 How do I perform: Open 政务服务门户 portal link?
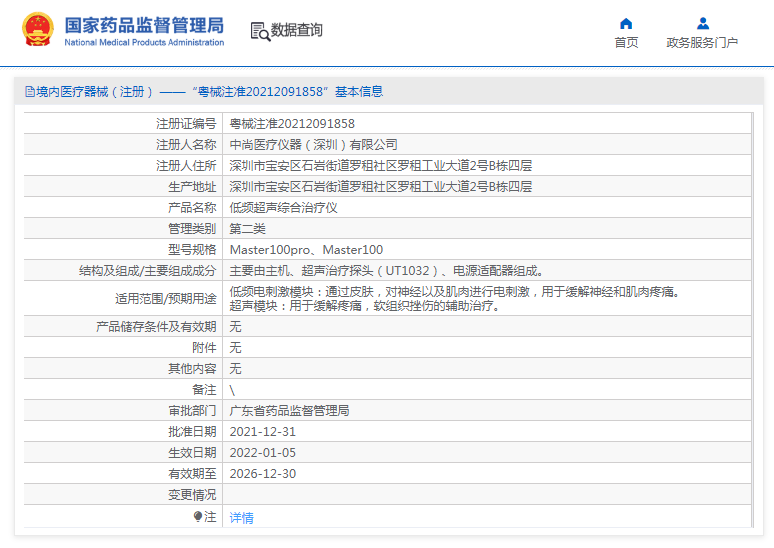702,43
